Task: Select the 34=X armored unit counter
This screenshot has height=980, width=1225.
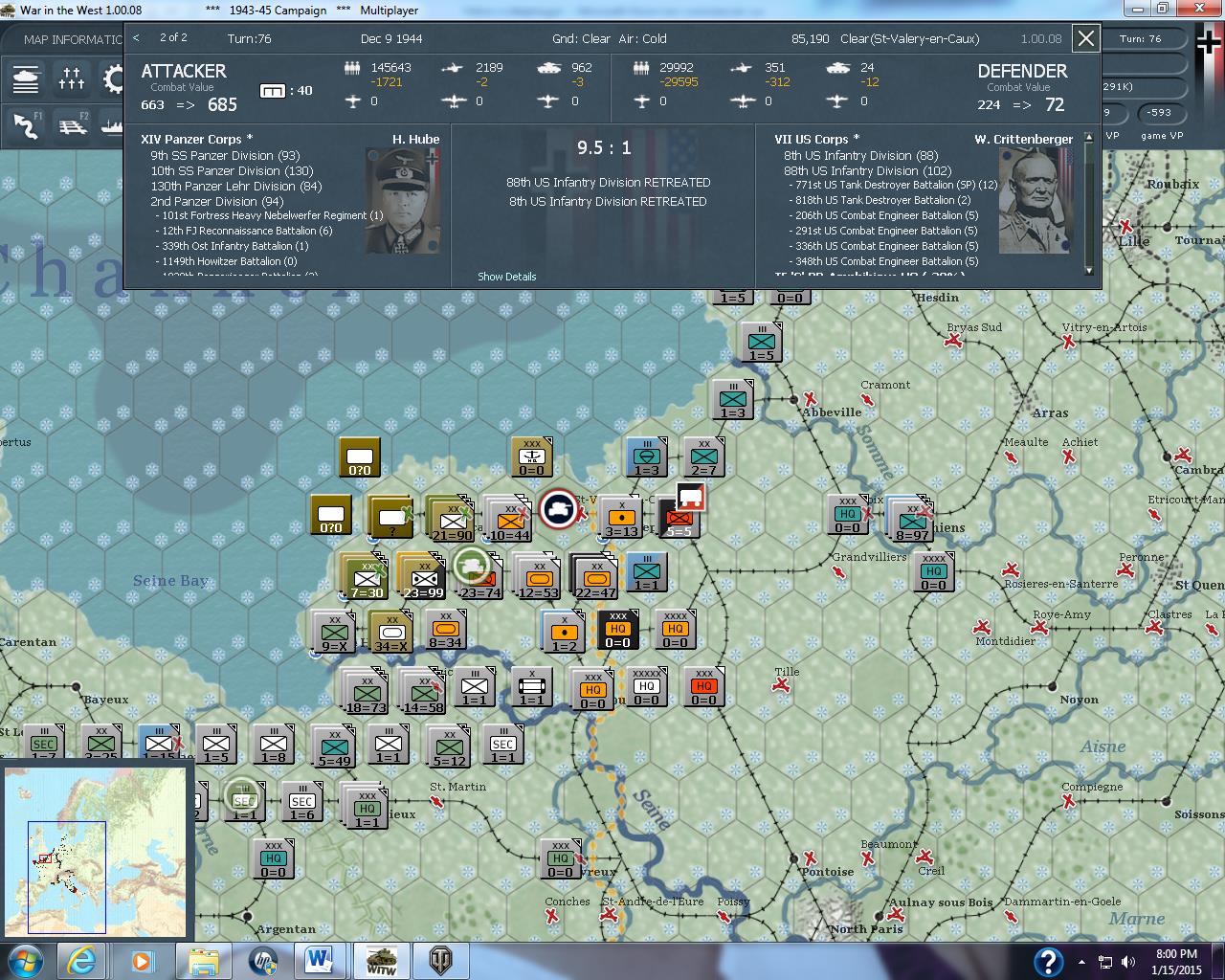Action: 390,631
